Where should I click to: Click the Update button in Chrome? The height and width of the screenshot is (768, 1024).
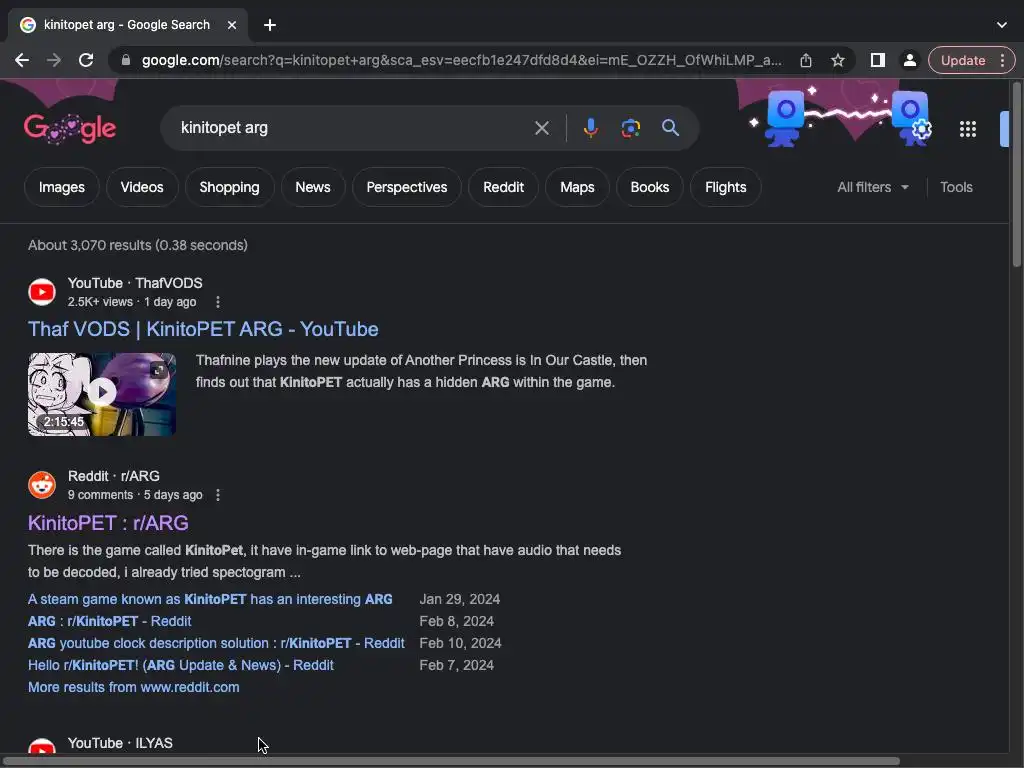963,60
